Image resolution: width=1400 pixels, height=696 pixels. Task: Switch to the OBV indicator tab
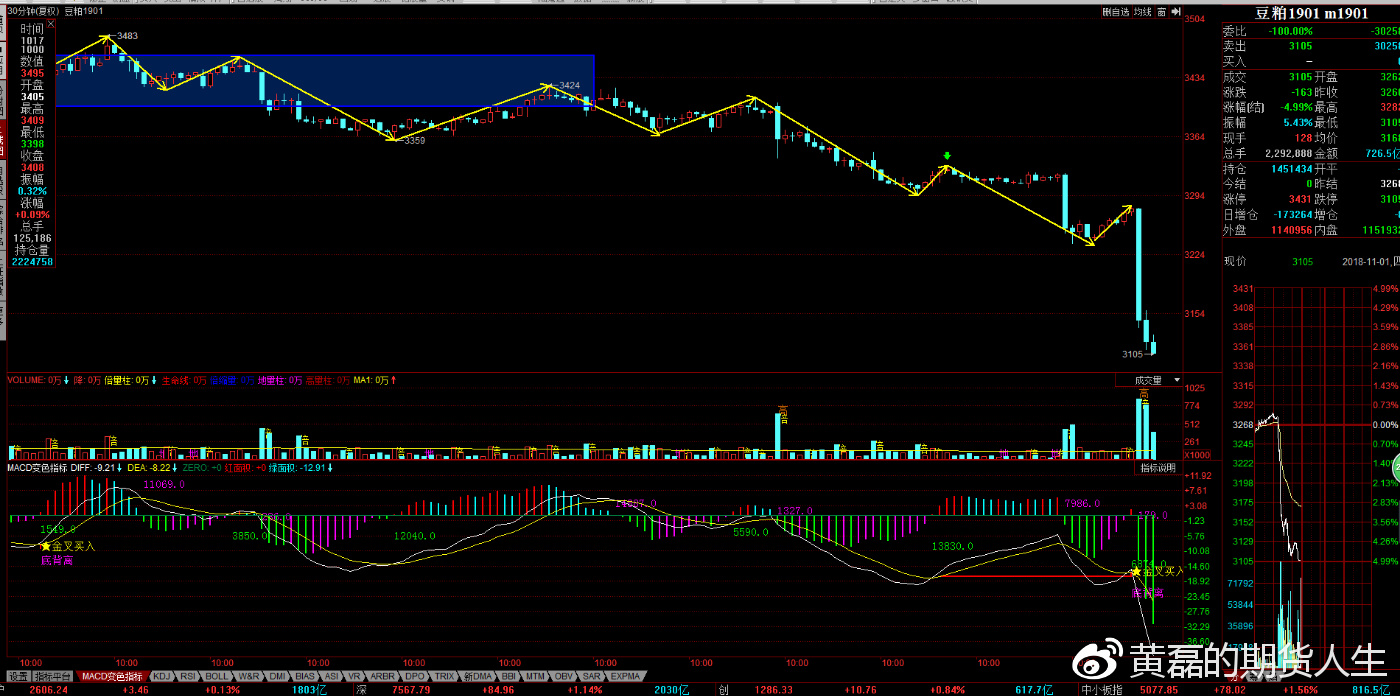pyautogui.click(x=564, y=676)
